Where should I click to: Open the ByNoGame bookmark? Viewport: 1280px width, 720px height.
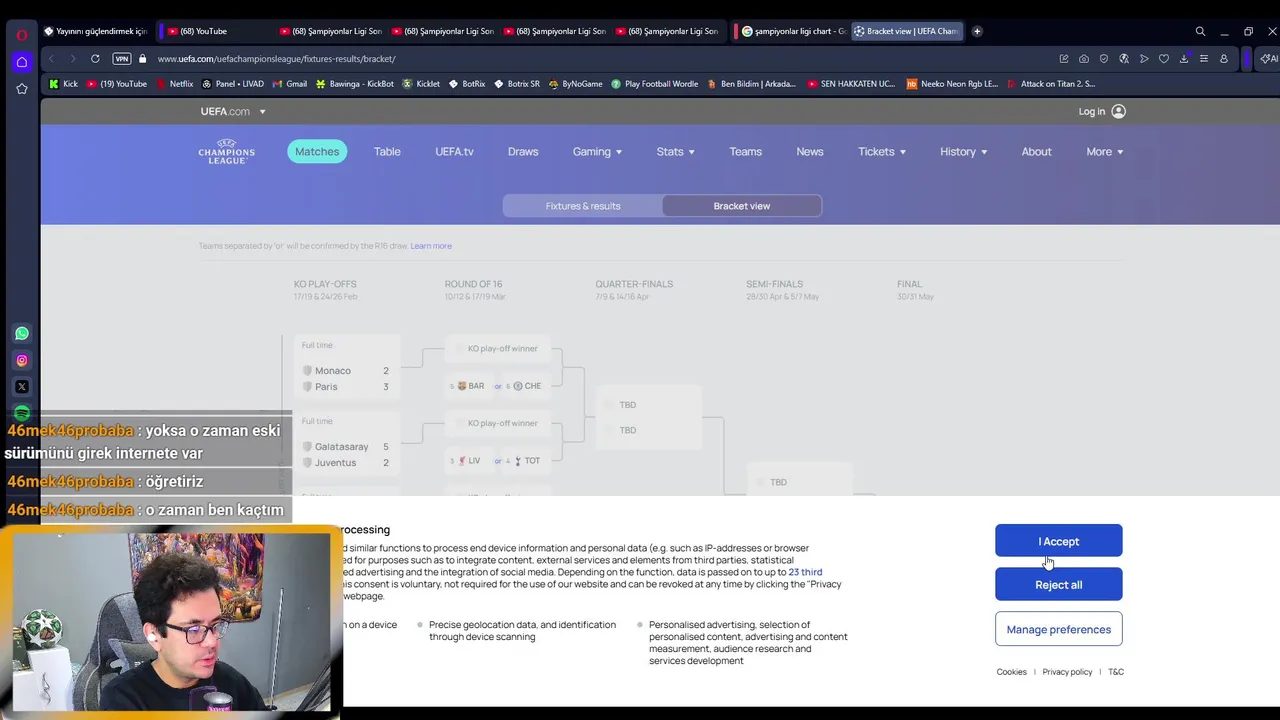[x=575, y=84]
